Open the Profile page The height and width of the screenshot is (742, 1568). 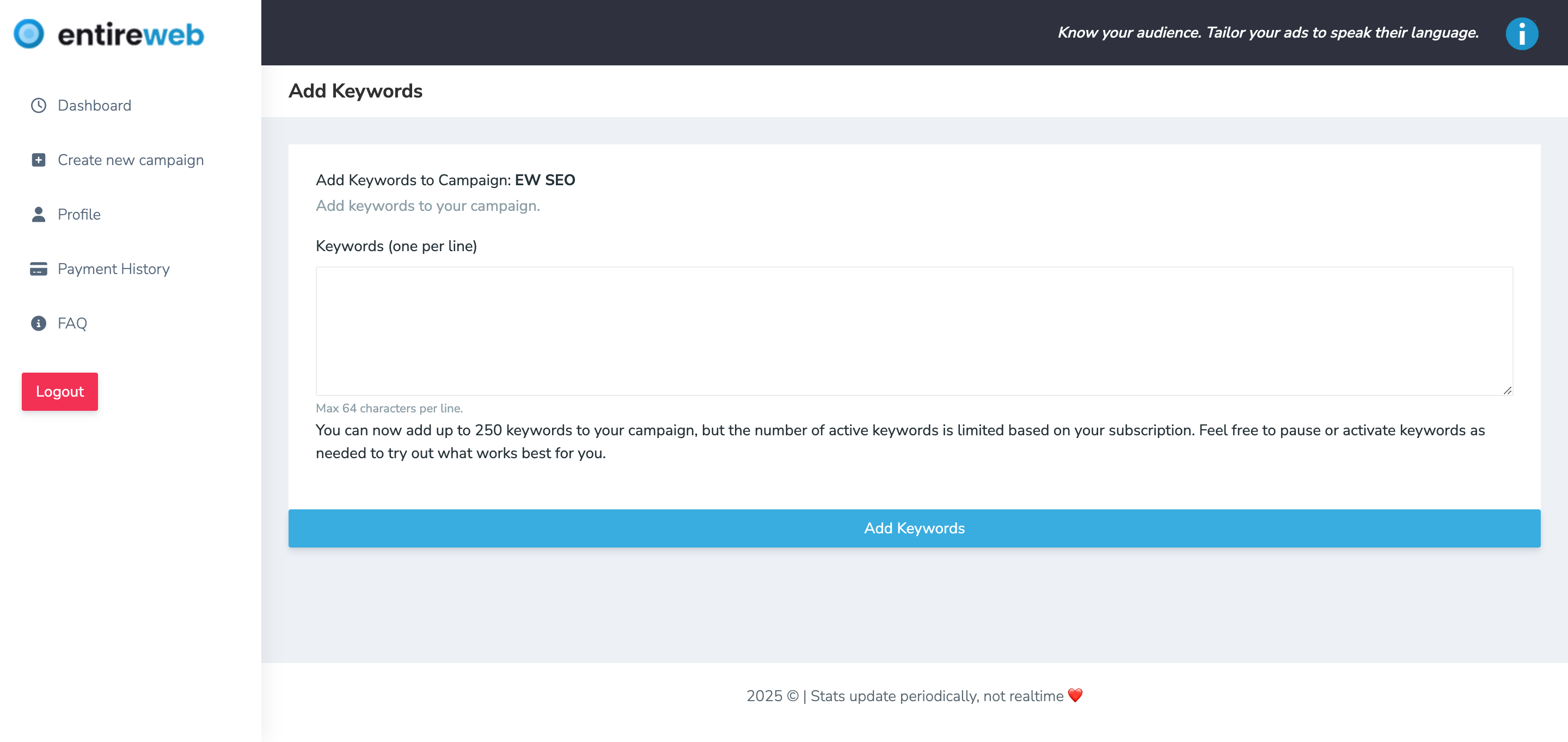coord(79,215)
